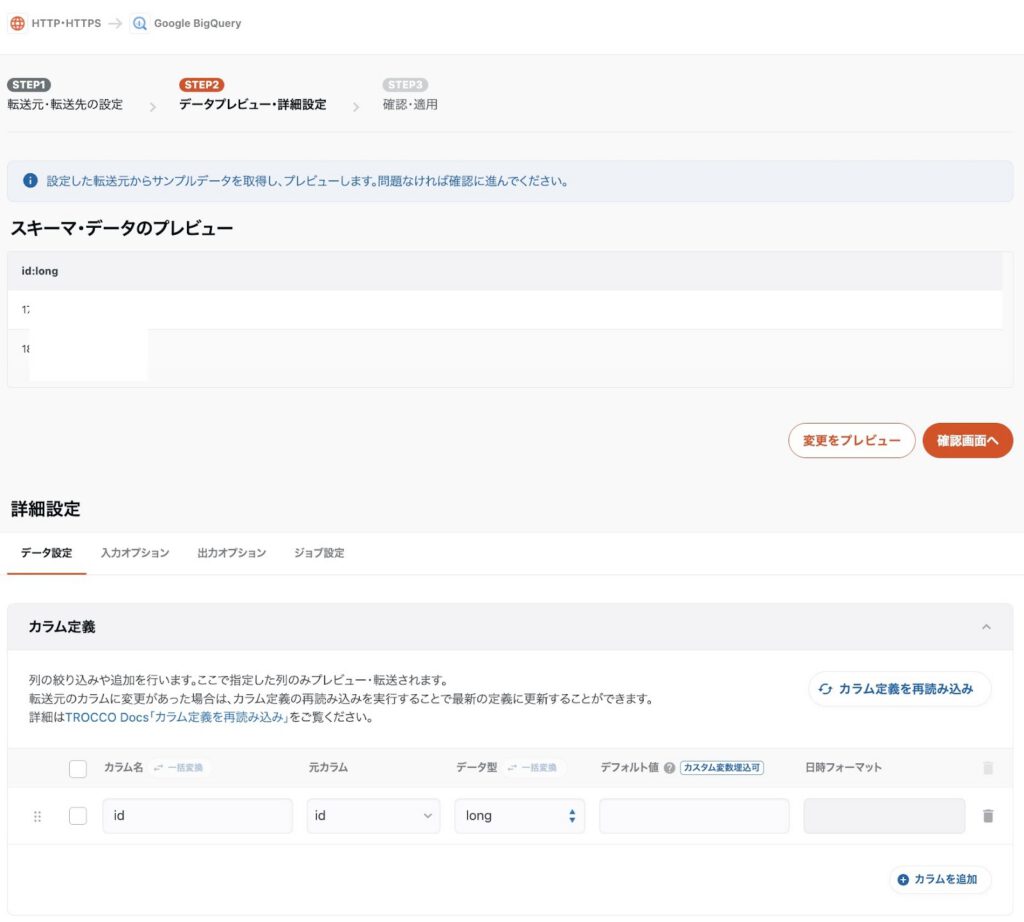Click the help icon next to デフォルト値
This screenshot has width=1024, height=922.
coord(669,768)
